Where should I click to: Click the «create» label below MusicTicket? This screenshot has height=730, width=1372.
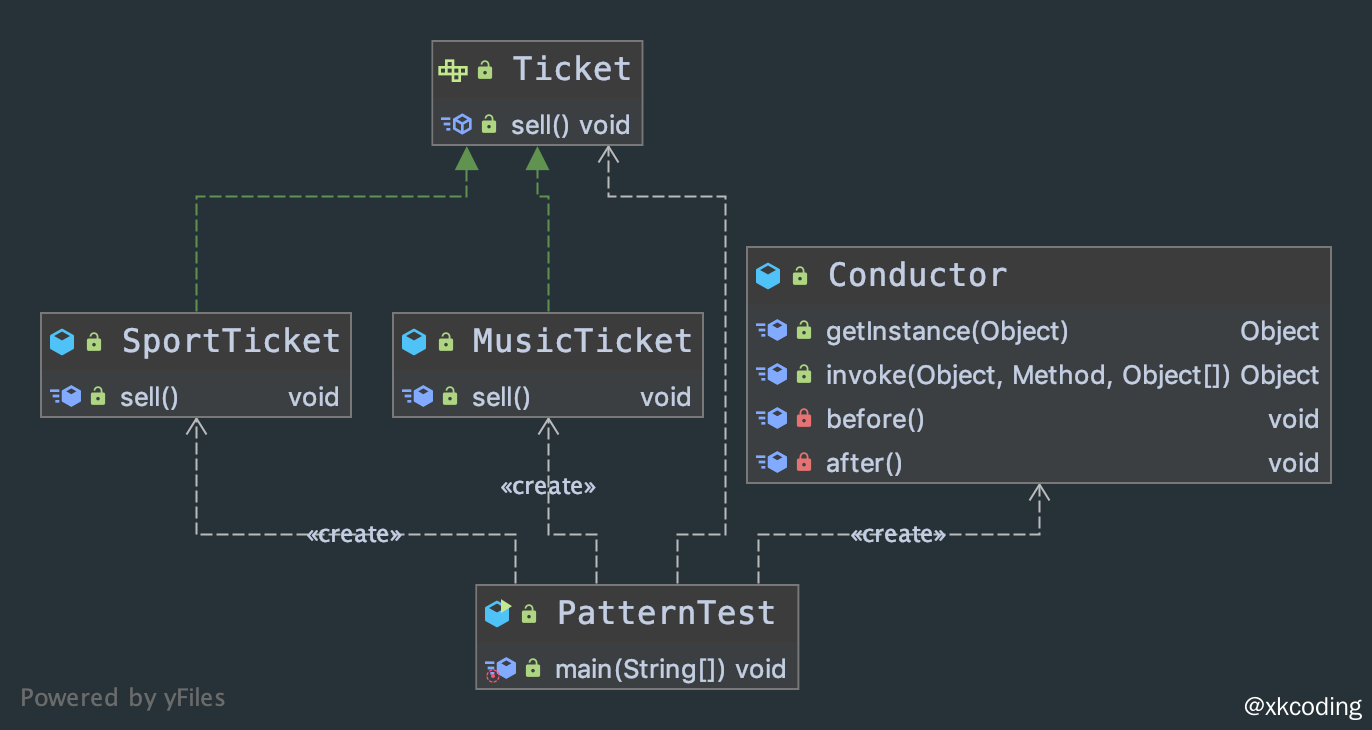548,487
